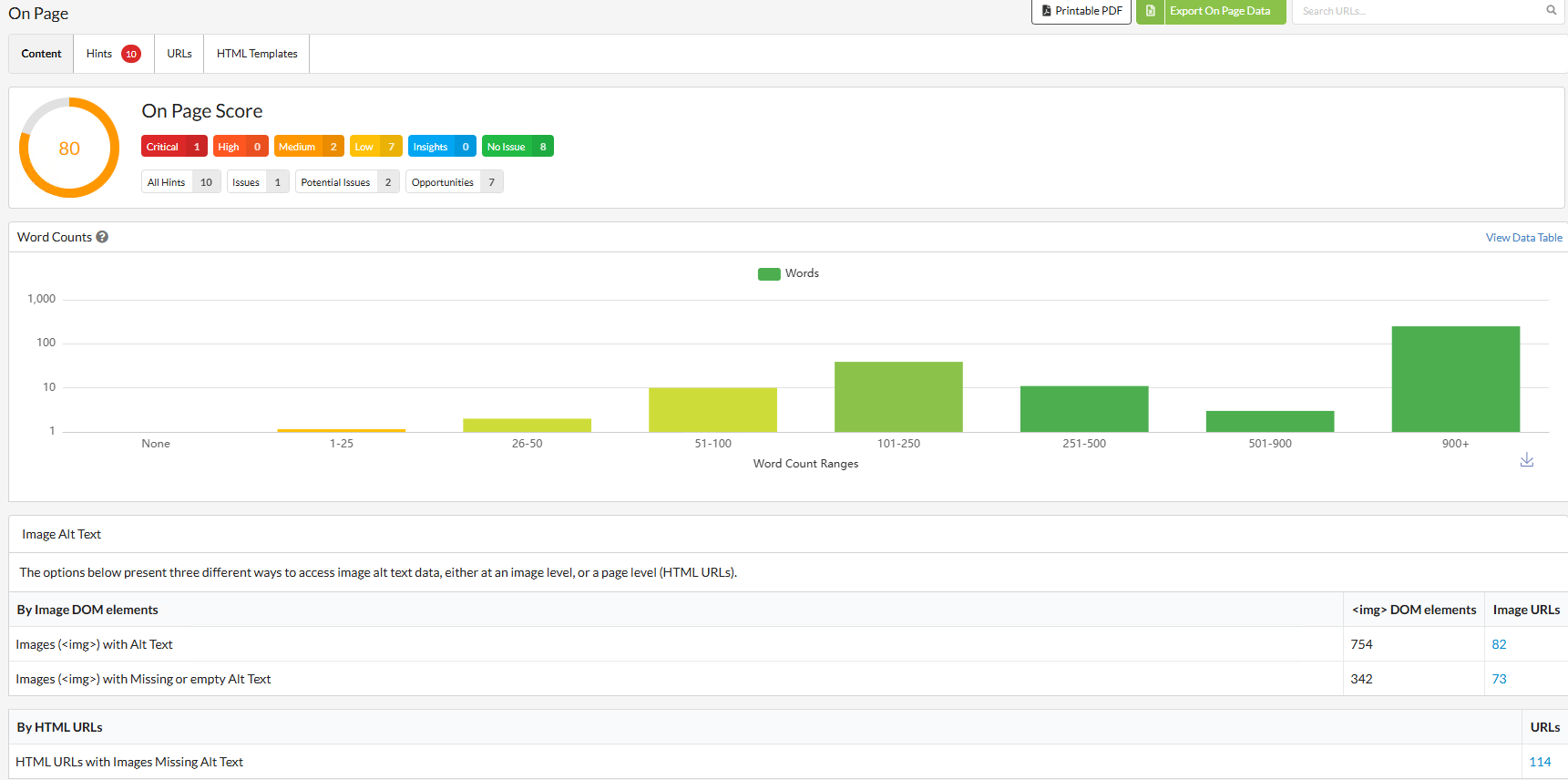Select the Issues filter
This screenshot has width=1568, height=780.
258,182
